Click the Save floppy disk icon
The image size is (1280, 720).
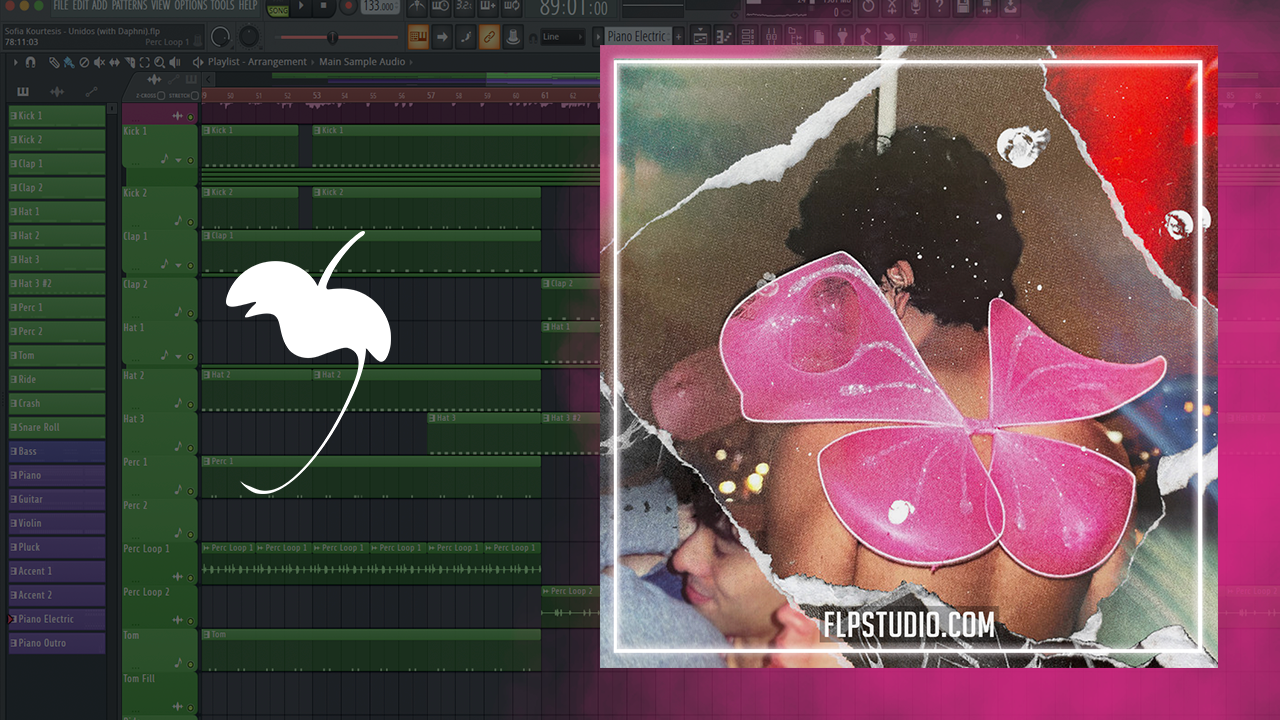(962, 7)
